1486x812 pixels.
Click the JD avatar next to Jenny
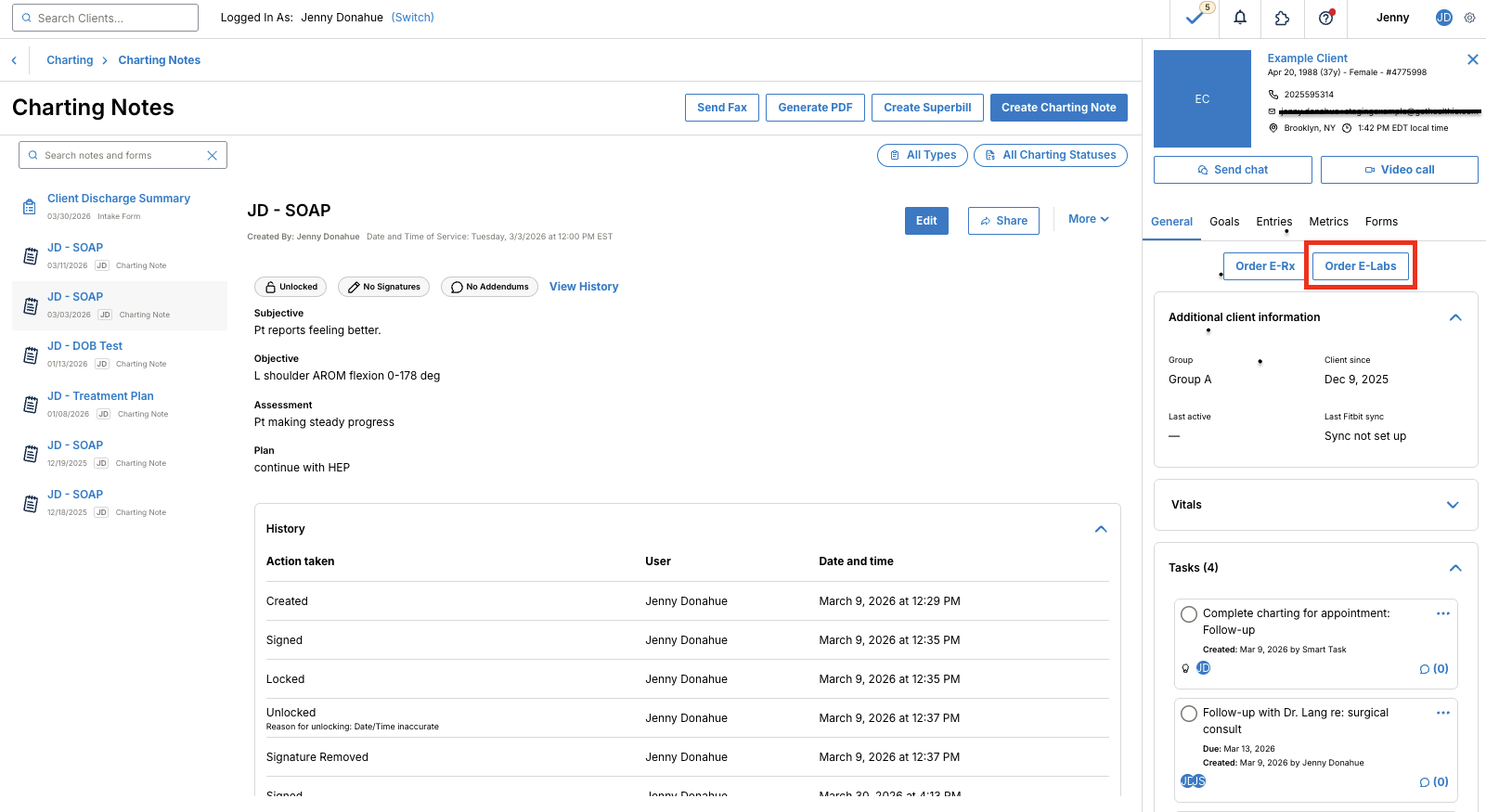coord(1444,18)
